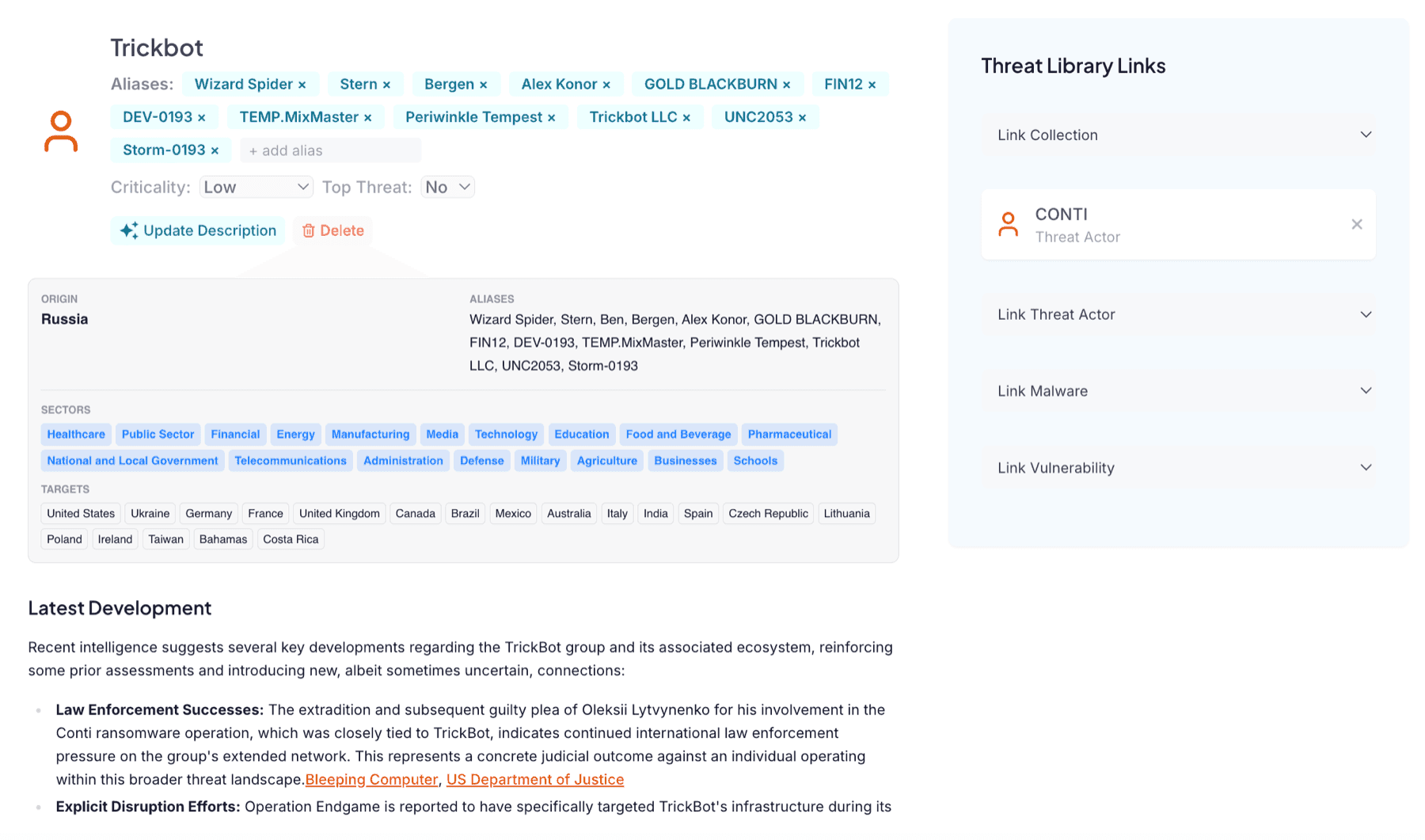The image size is (1425, 840).
Task: Remove the FIN12 alias tag
Action: (872, 85)
